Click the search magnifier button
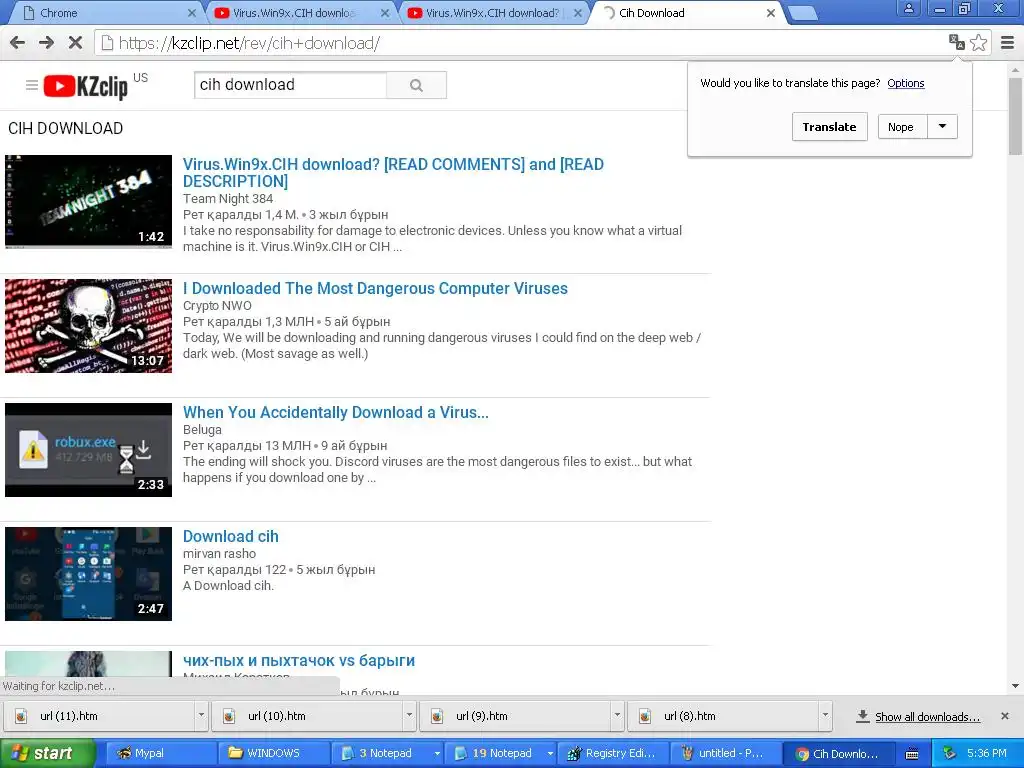The image size is (1024, 768). pos(416,85)
